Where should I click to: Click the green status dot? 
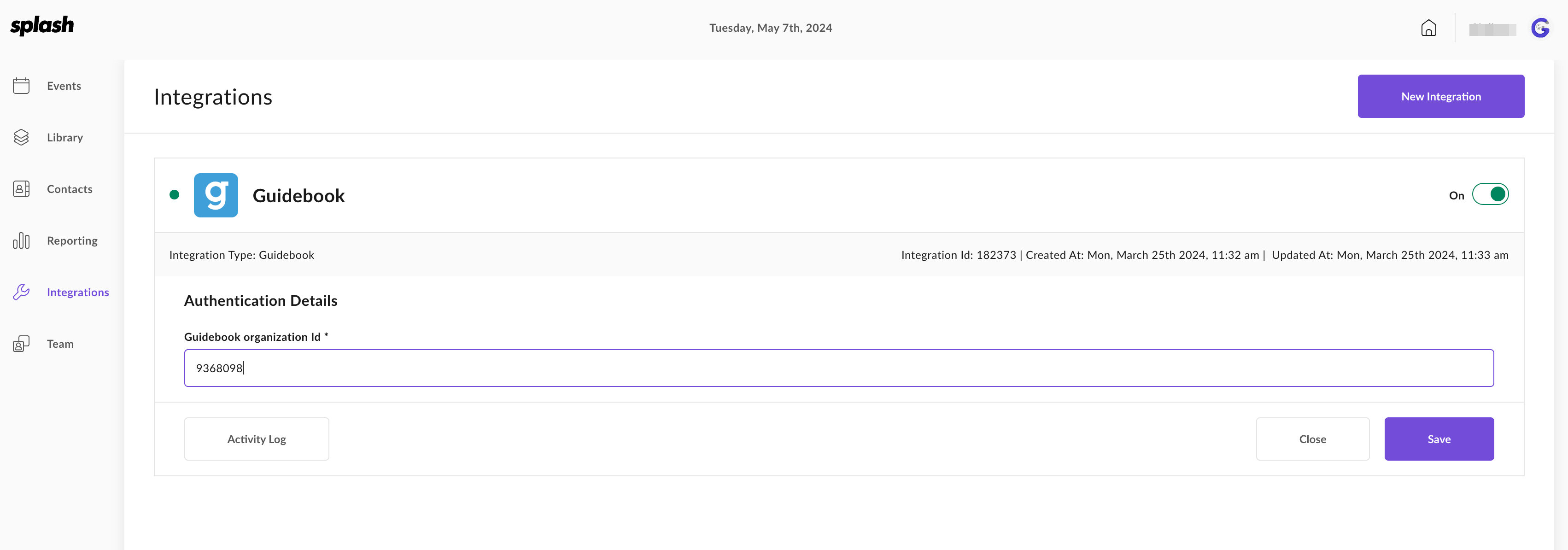(x=174, y=195)
